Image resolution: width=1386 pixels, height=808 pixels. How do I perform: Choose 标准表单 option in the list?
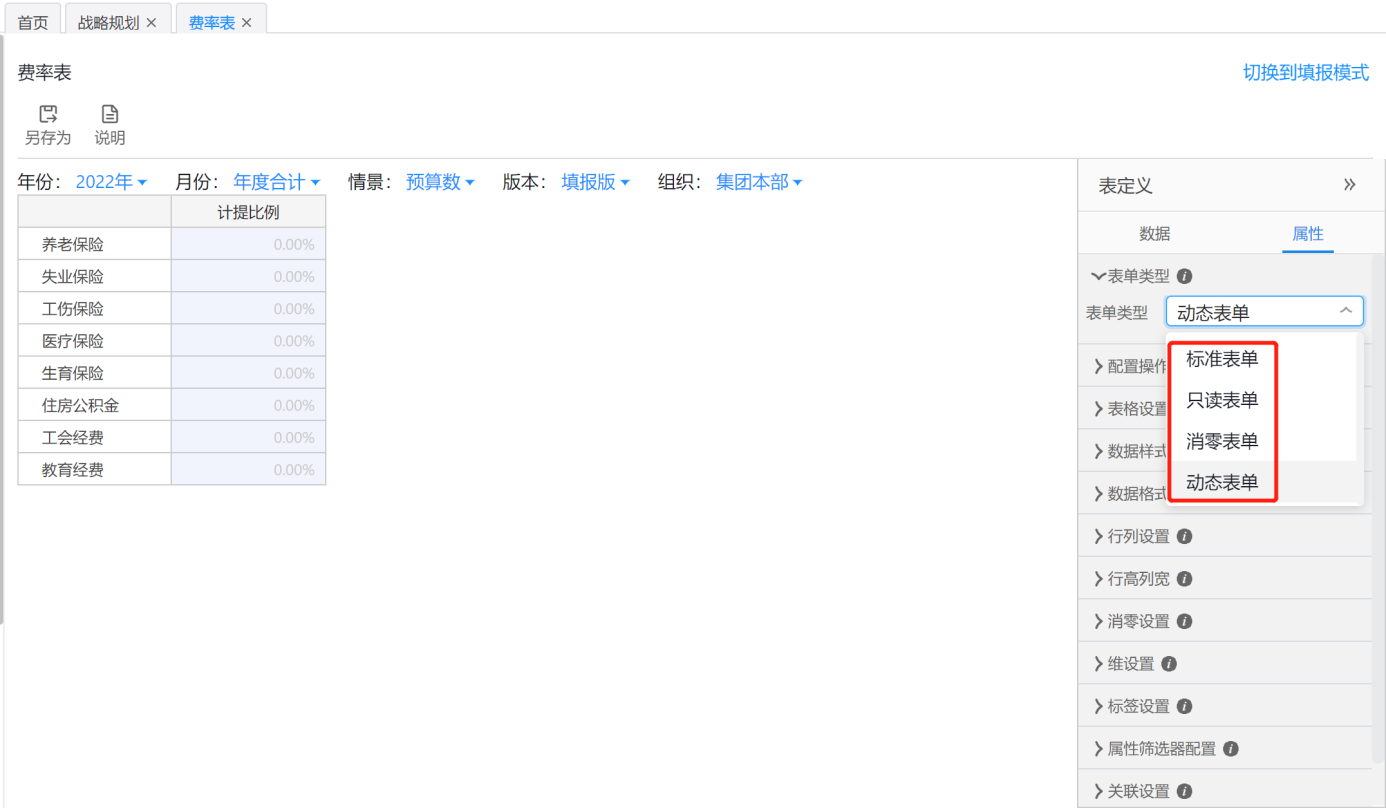coord(1222,359)
